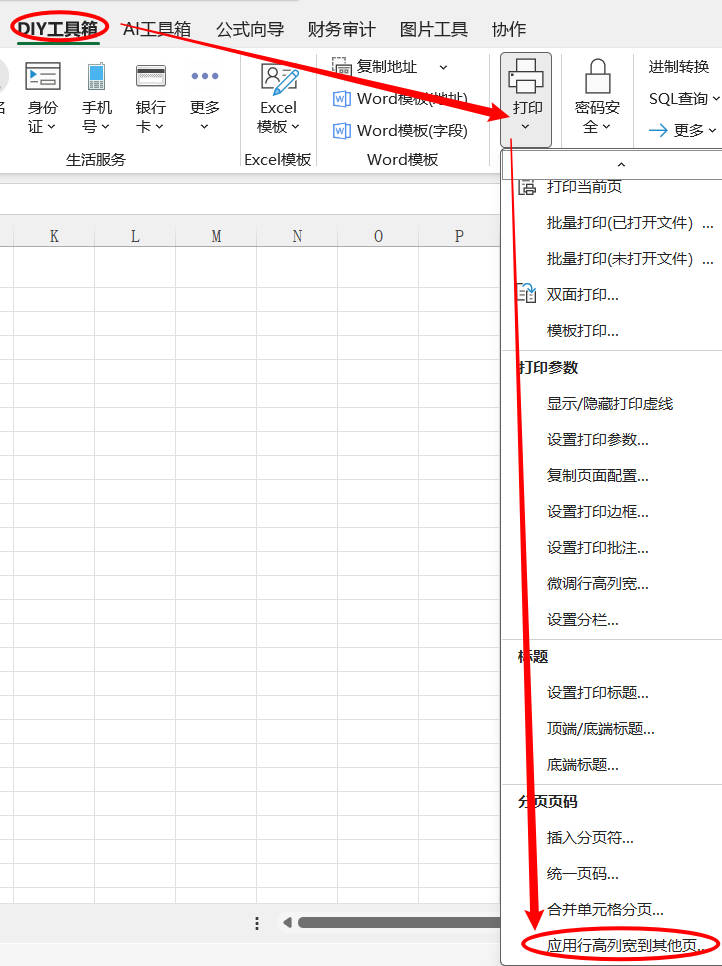Open the Excel模板 icon
The height and width of the screenshot is (966, 722).
[279, 80]
